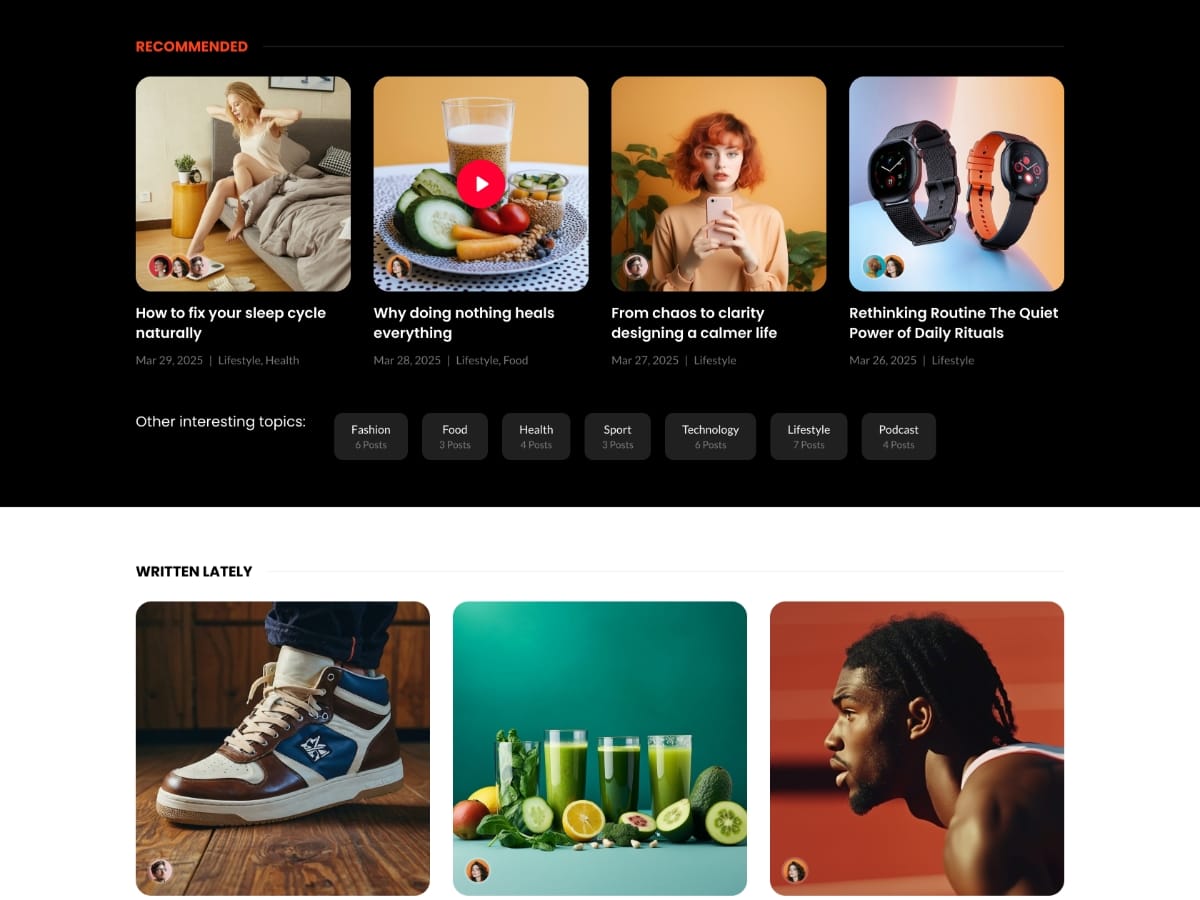Viewport: 1200px width, 900px height.
Task: Open Rethinking Routine daily rituals article
Action: (954, 323)
